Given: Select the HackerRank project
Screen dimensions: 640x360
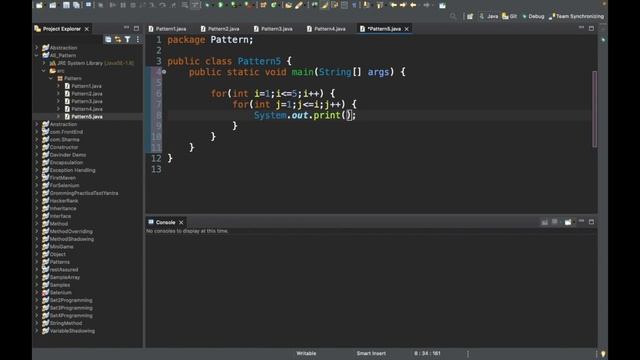Looking at the screenshot, I should 64,201.
